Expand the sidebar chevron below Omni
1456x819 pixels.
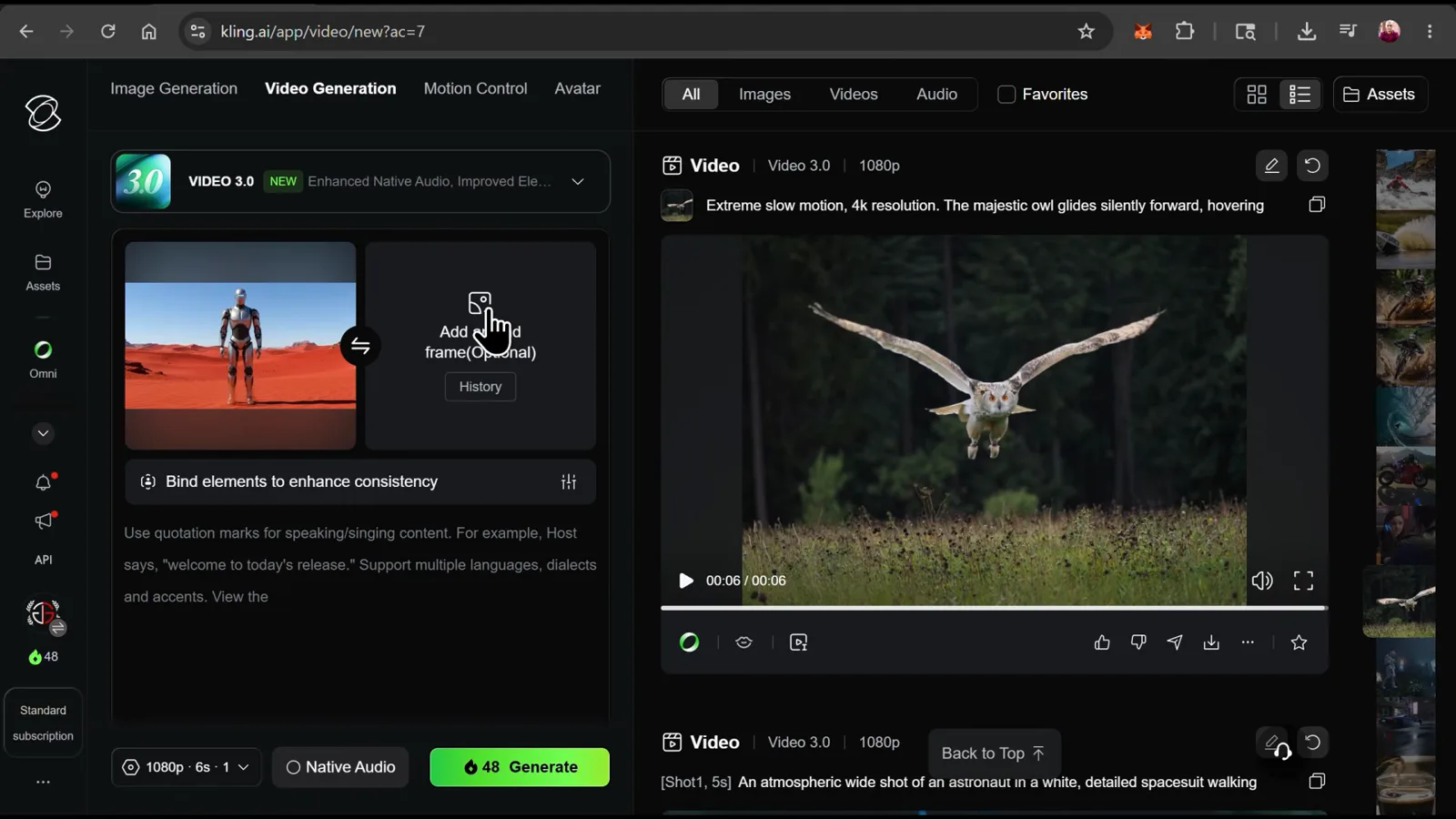43,433
